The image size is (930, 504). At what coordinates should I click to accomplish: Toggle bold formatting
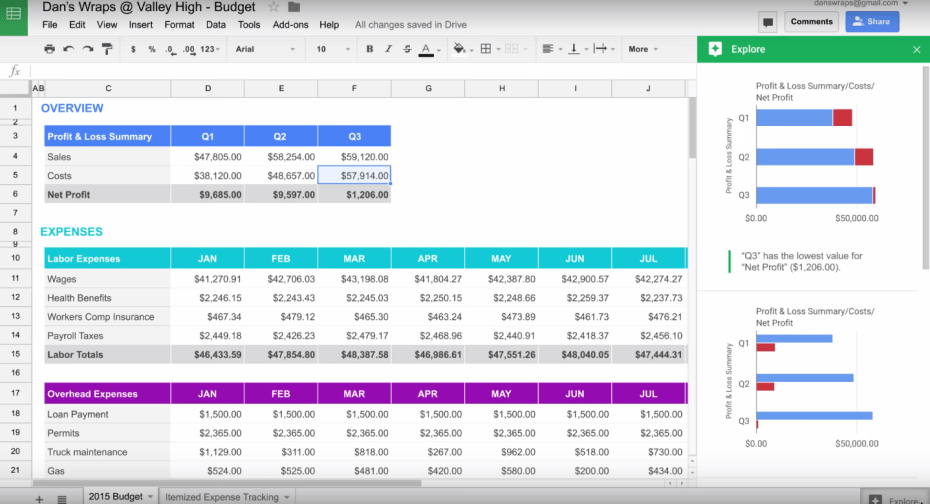[x=370, y=49]
